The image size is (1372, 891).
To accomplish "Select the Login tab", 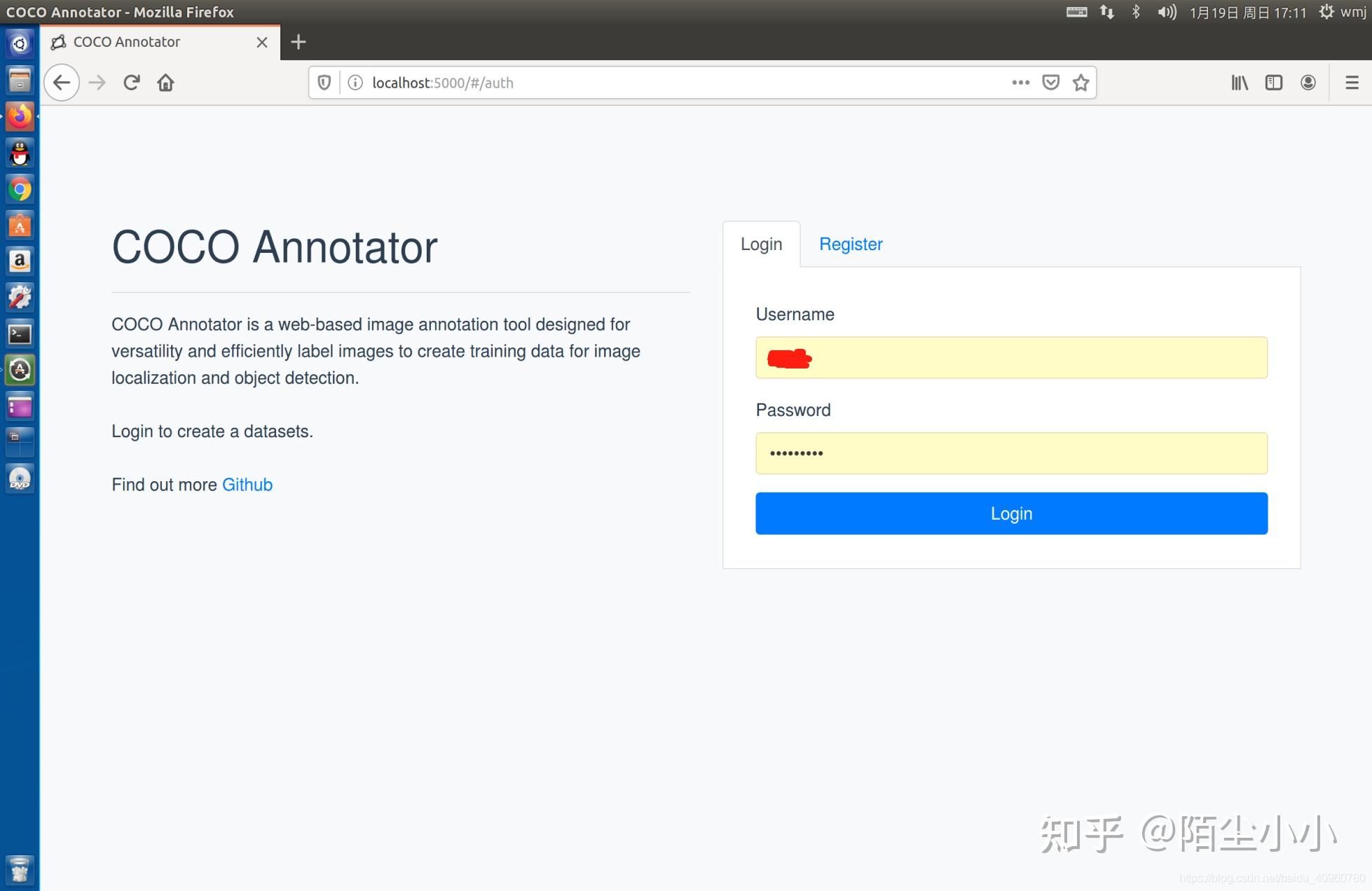I will coord(761,244).
